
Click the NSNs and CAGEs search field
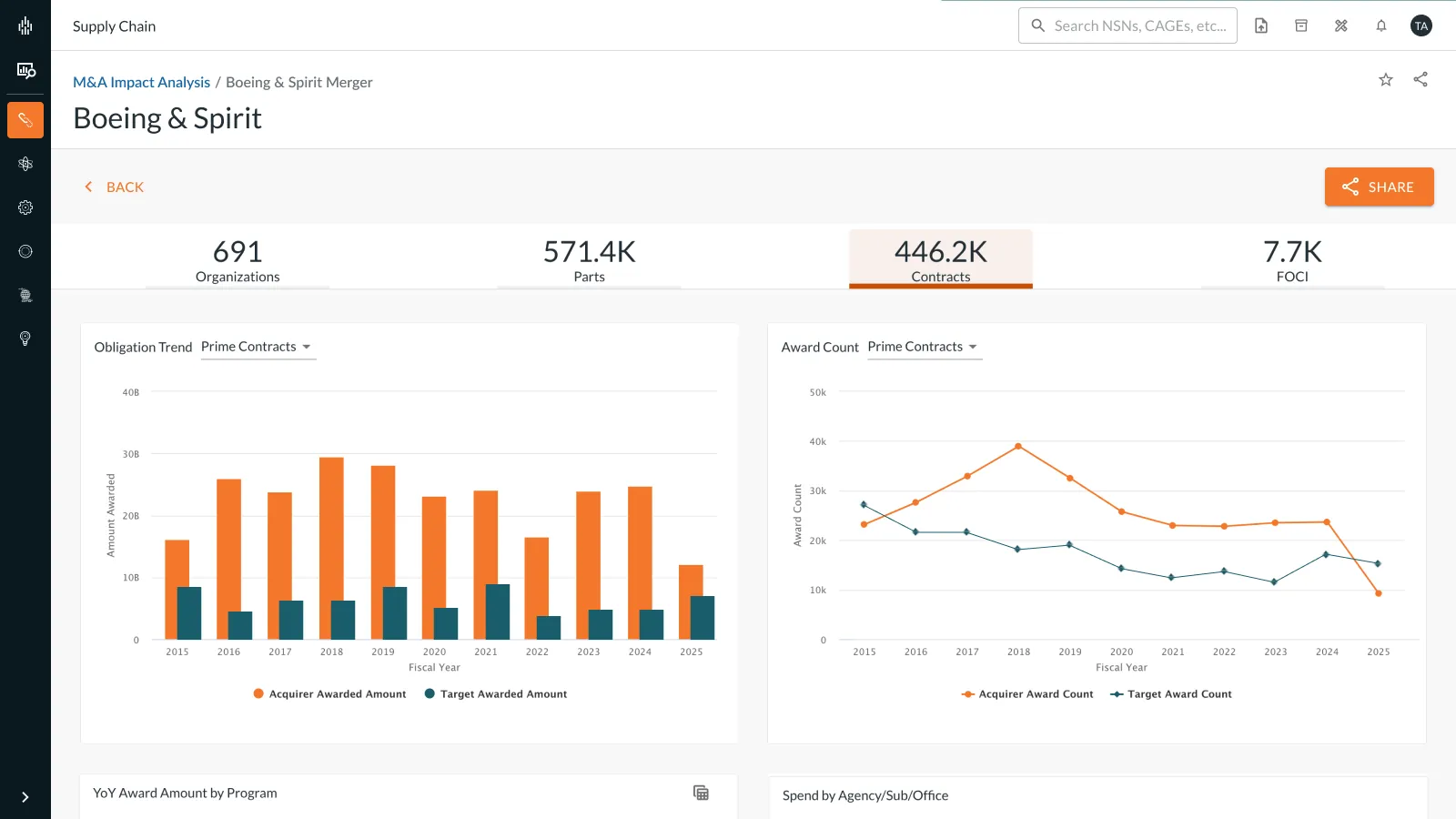point(1138,25)
